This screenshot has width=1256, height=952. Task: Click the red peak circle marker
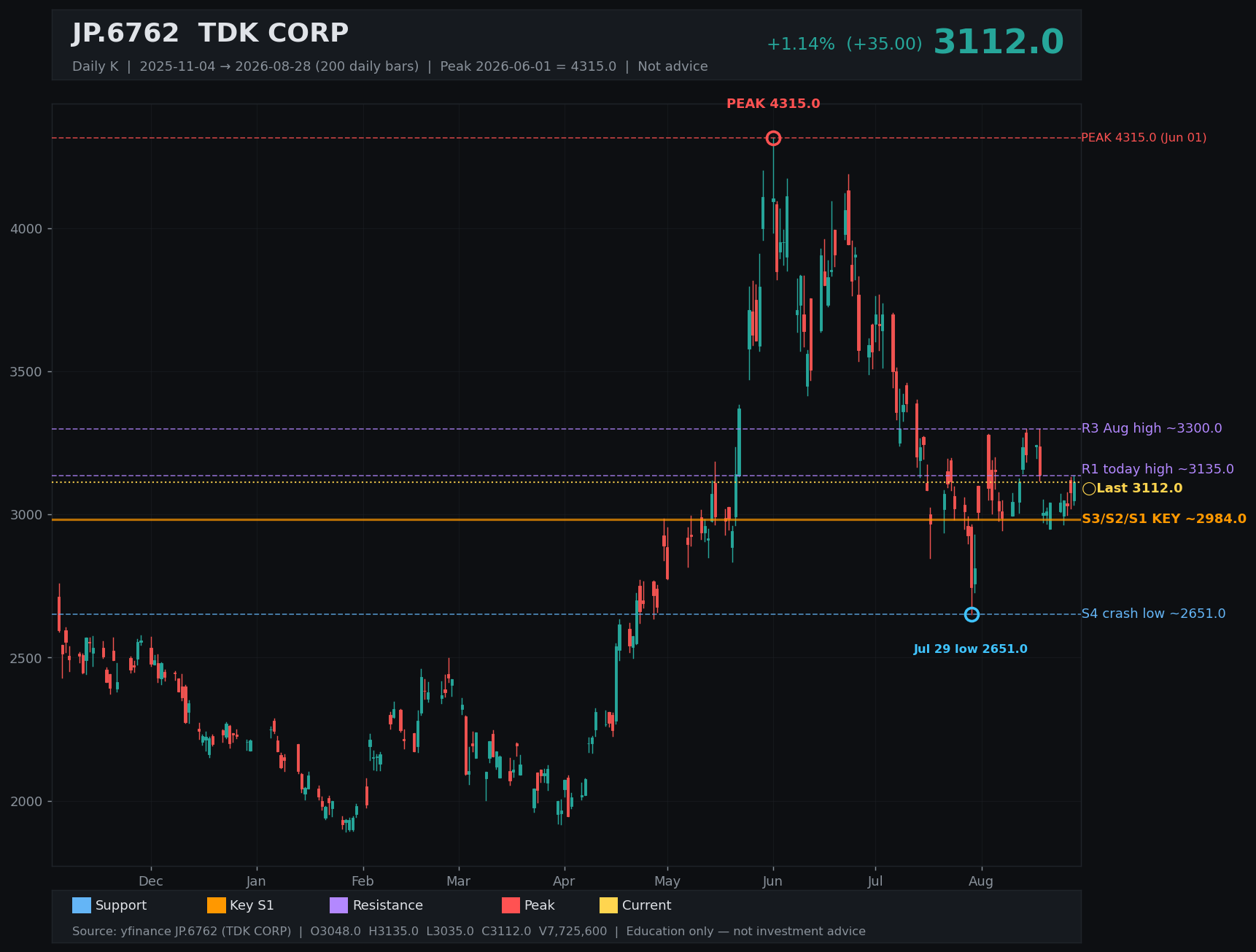773,138
